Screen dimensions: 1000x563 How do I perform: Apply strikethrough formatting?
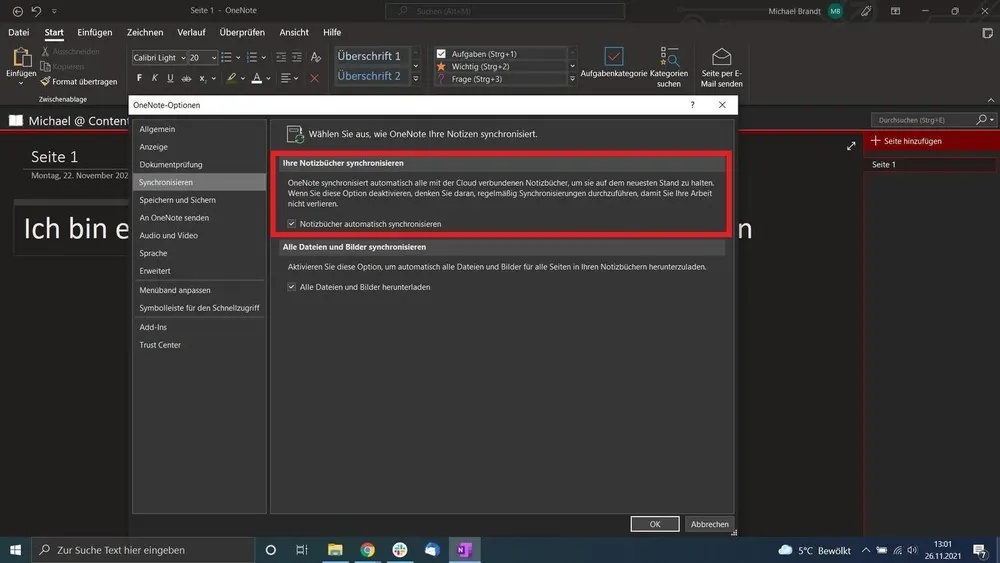coord(186,78)
